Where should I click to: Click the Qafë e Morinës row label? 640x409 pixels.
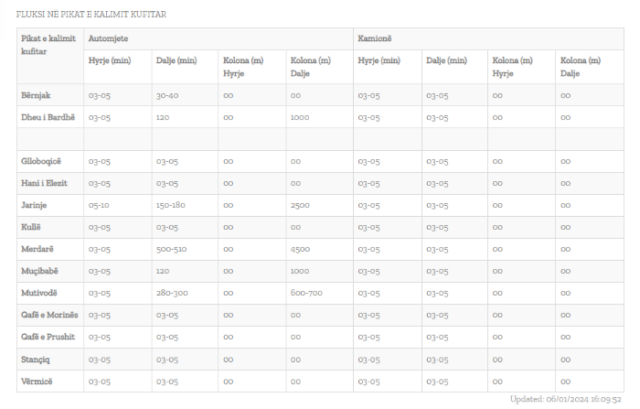[x=48, y=315]
